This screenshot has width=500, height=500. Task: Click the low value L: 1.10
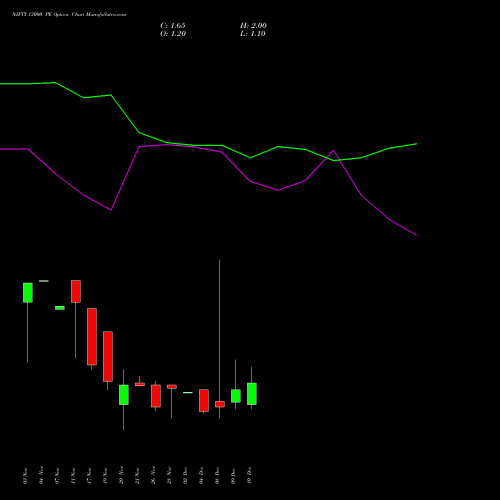[x=253, y=34]
